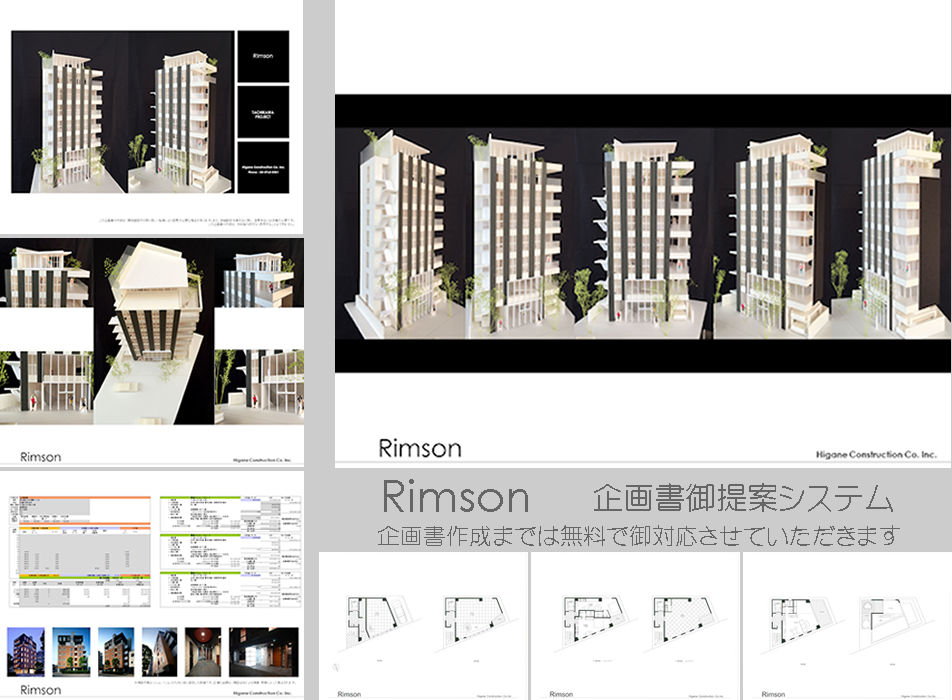
Task: Click the '企画書御提案システム' banner title
Action: [743, 498]
